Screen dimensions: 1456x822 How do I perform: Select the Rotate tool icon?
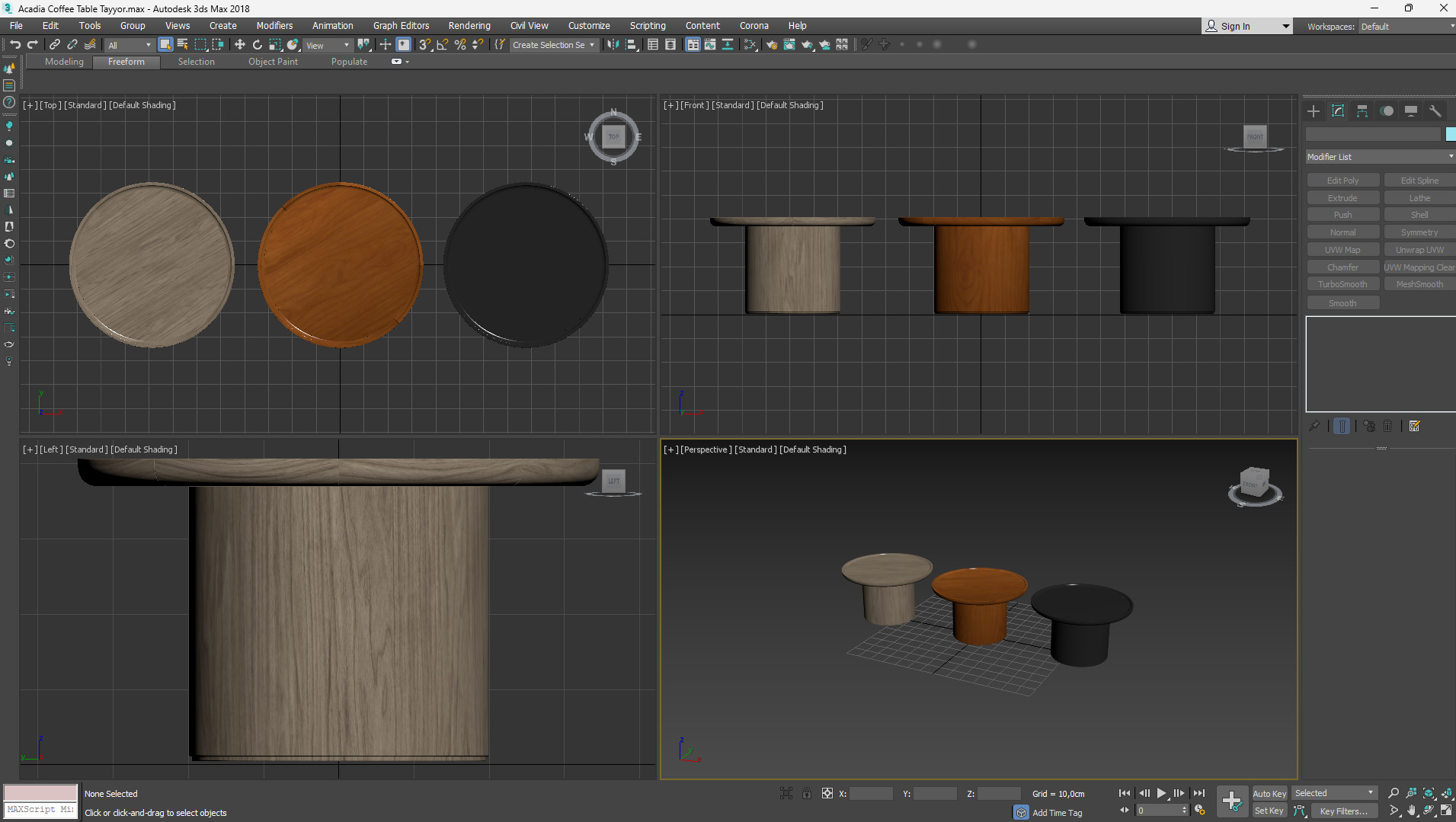click(x=258, y=45)
